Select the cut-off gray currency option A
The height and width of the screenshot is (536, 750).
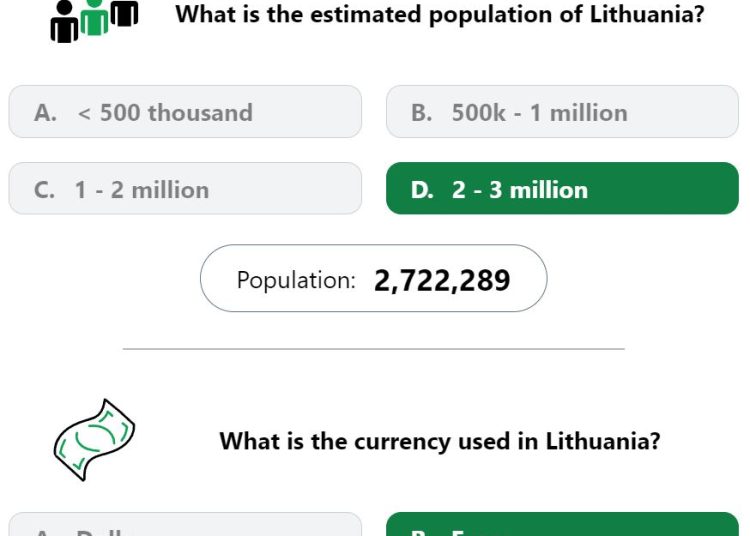click(185, 524)
